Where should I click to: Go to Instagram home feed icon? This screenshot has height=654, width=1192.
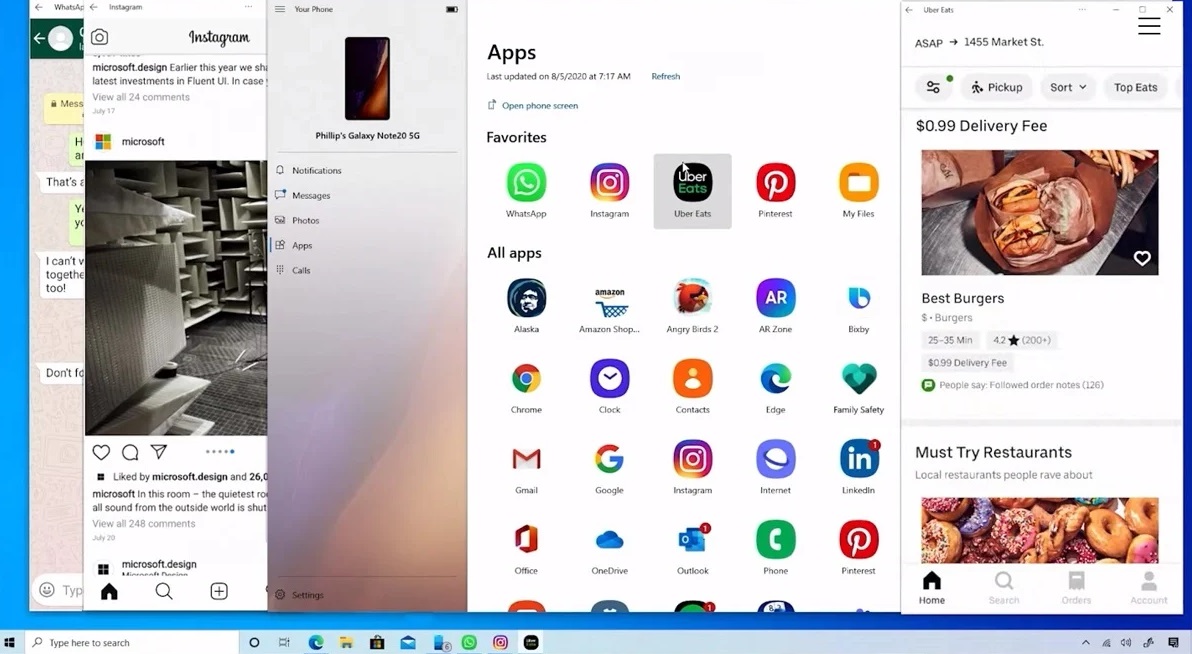[x=109, y=591]
